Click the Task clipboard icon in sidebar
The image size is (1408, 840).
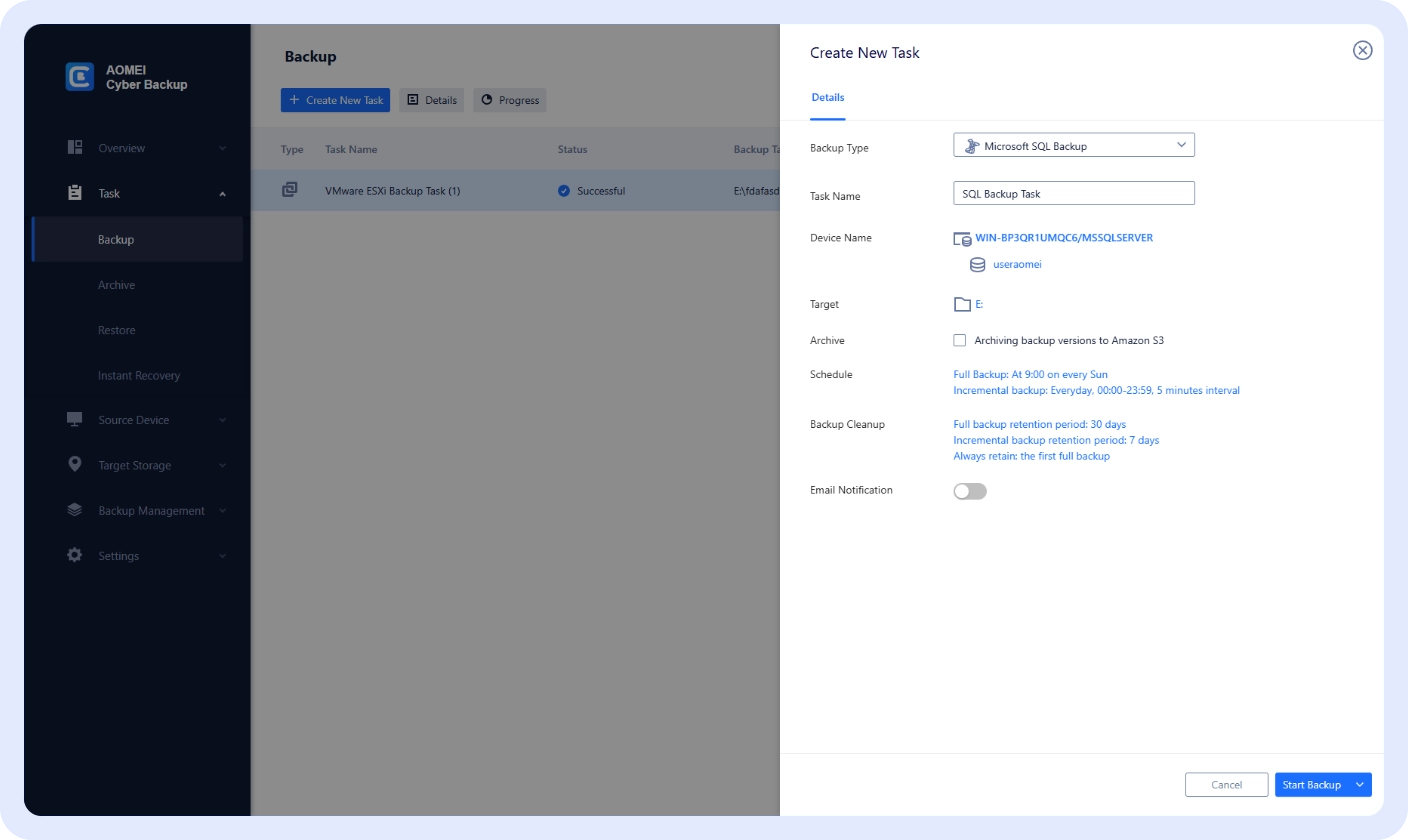[75, 193]
